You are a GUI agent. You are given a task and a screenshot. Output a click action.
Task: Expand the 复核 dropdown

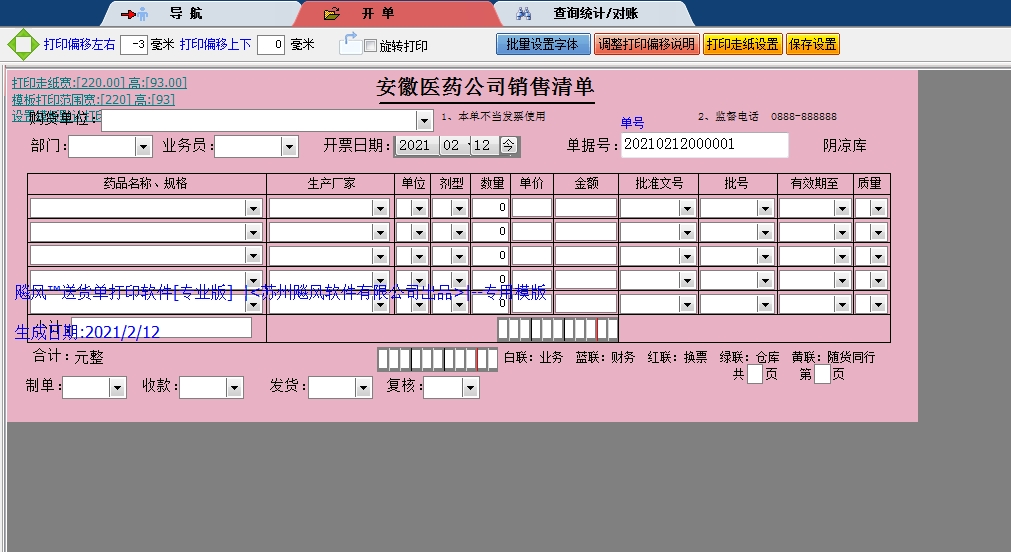(470, 388)
